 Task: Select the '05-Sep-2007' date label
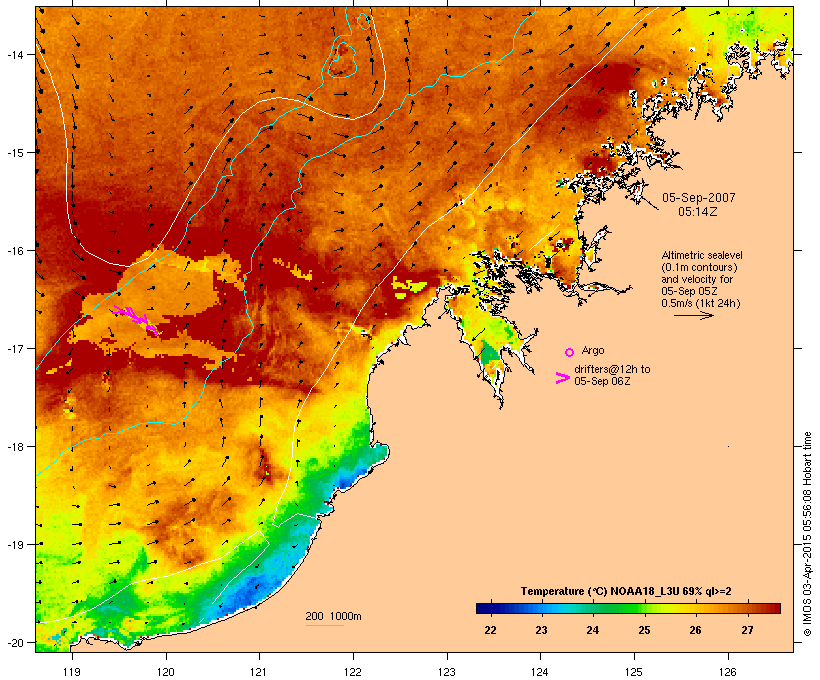point(698,198)
